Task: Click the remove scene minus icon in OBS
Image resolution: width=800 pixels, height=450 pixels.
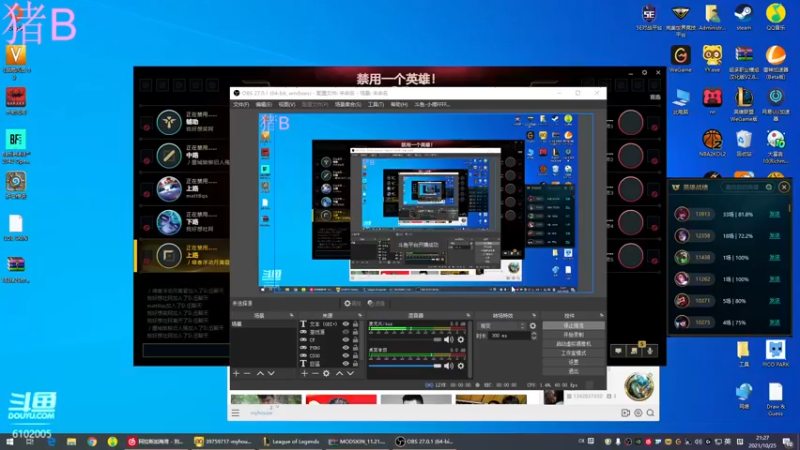Action: pyautogui.click(x=247, y=373)
